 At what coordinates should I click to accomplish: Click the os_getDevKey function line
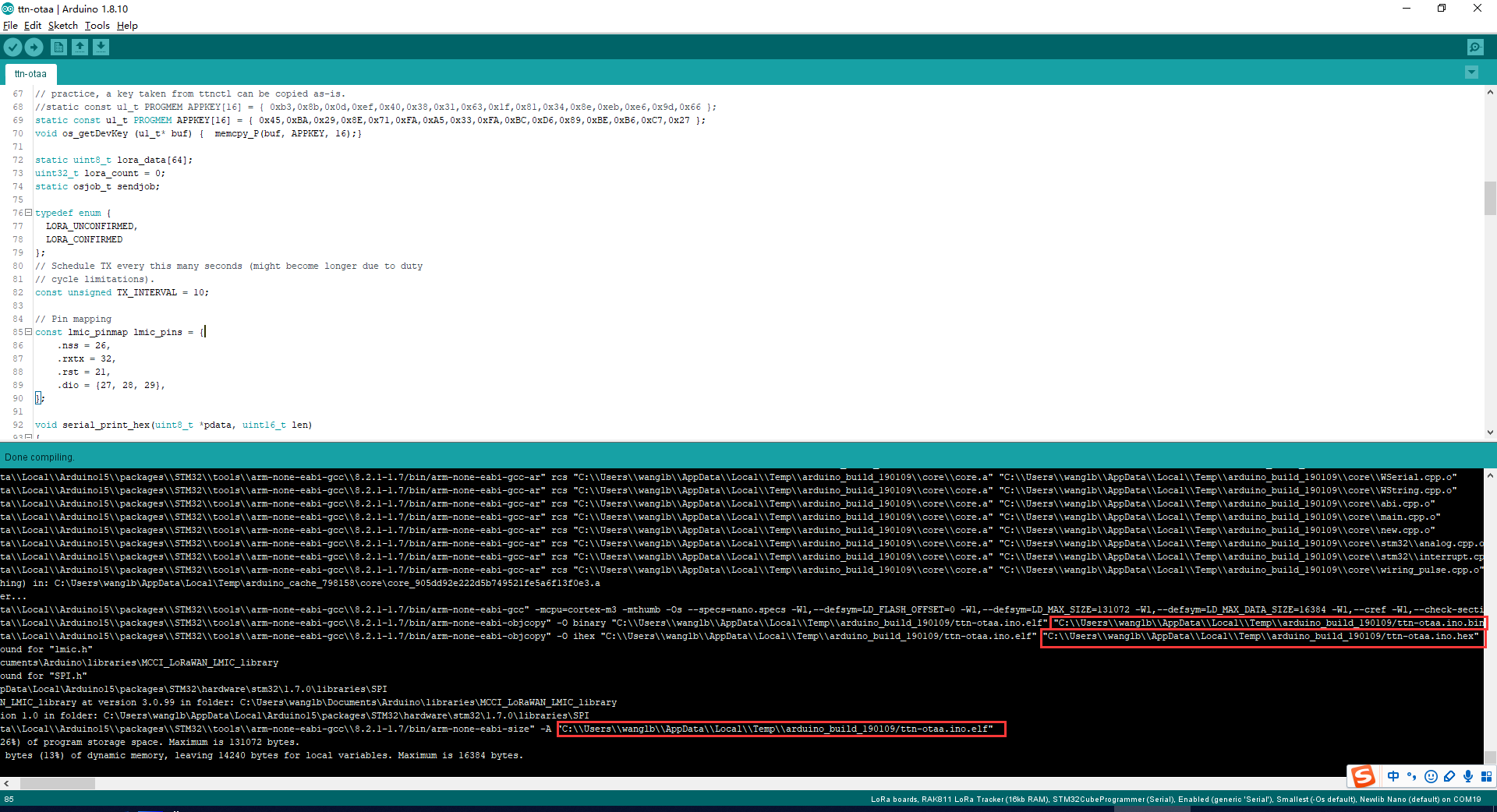point(199,133)
